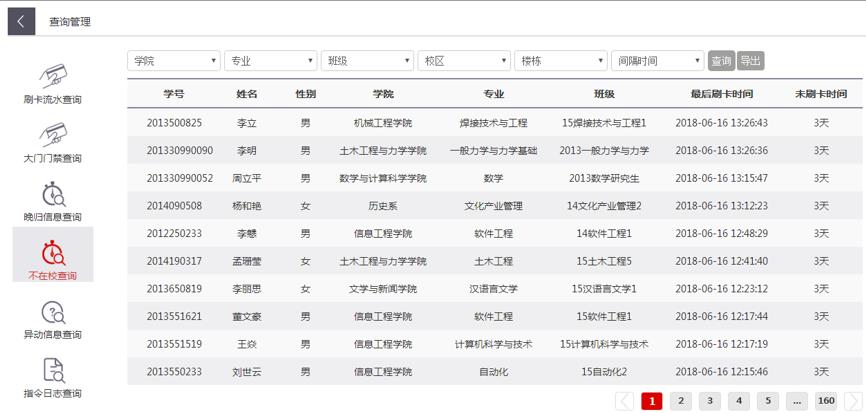Jump to page 3
This screenshot has height=413, width=866.
[709, 401]
